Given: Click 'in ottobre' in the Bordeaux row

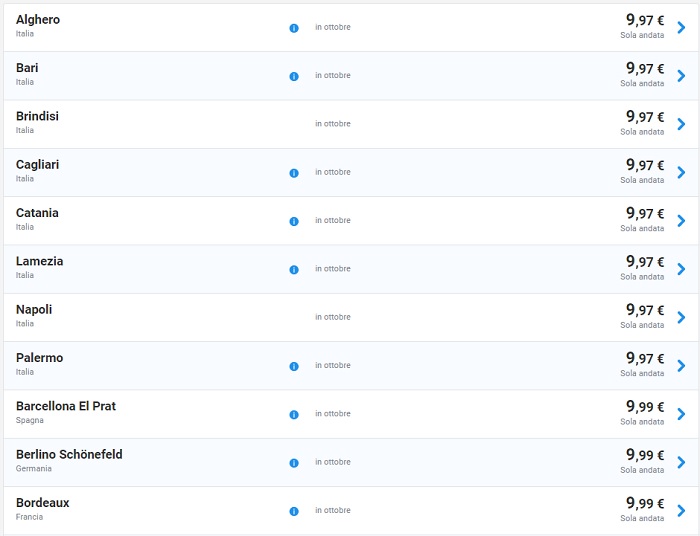Looking at the screenshot, I should tap(333, 510).
